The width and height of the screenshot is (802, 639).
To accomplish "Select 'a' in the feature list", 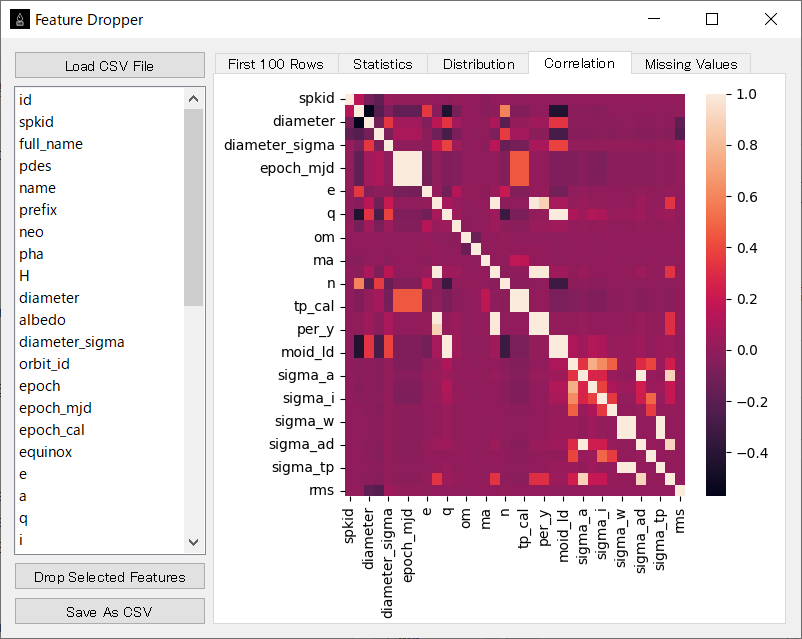I will pos(100,496).
